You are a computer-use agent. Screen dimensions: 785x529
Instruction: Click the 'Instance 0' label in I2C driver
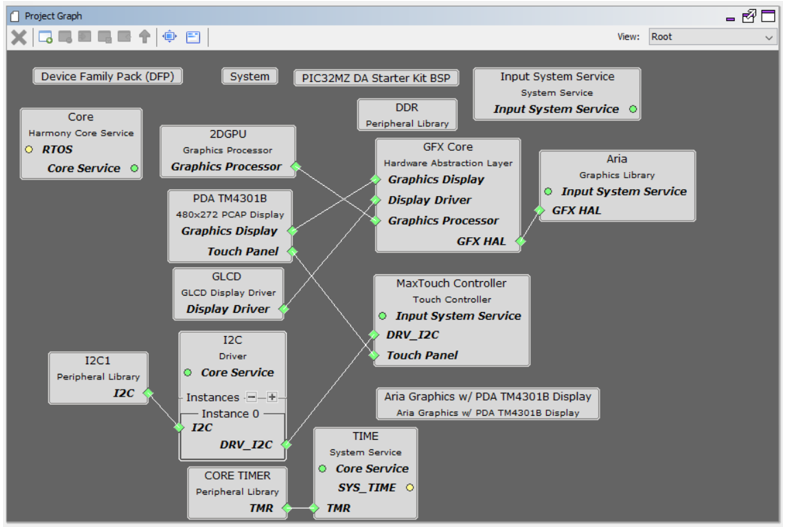tap(230, 414)
